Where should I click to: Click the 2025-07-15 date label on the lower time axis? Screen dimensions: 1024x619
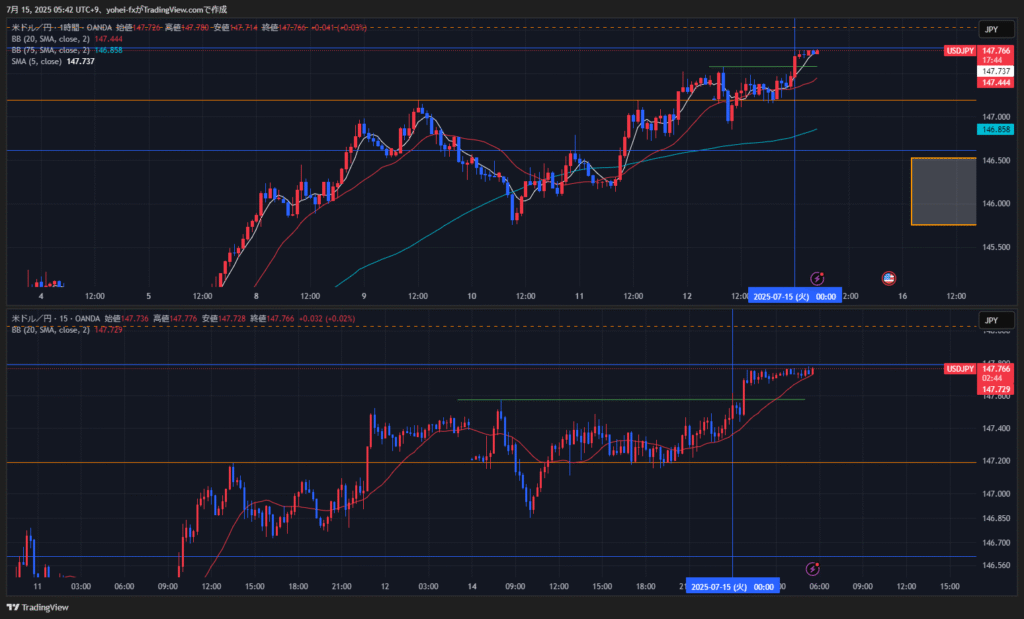733,586
